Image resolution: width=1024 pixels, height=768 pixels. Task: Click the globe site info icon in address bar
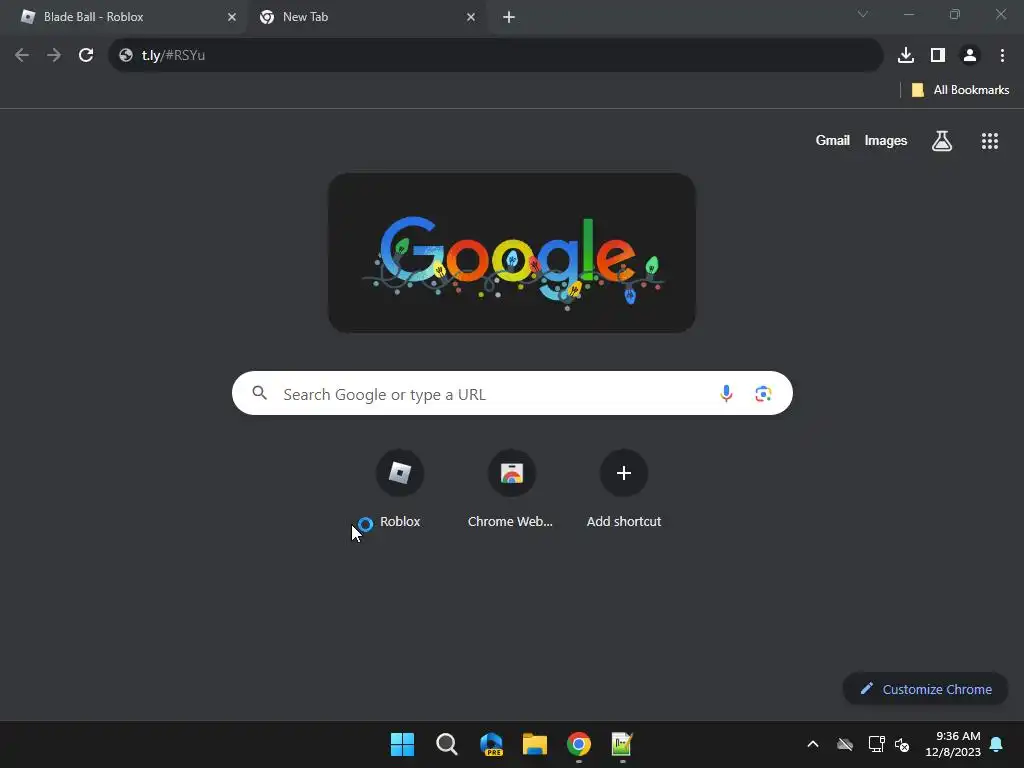click(125, 55)
